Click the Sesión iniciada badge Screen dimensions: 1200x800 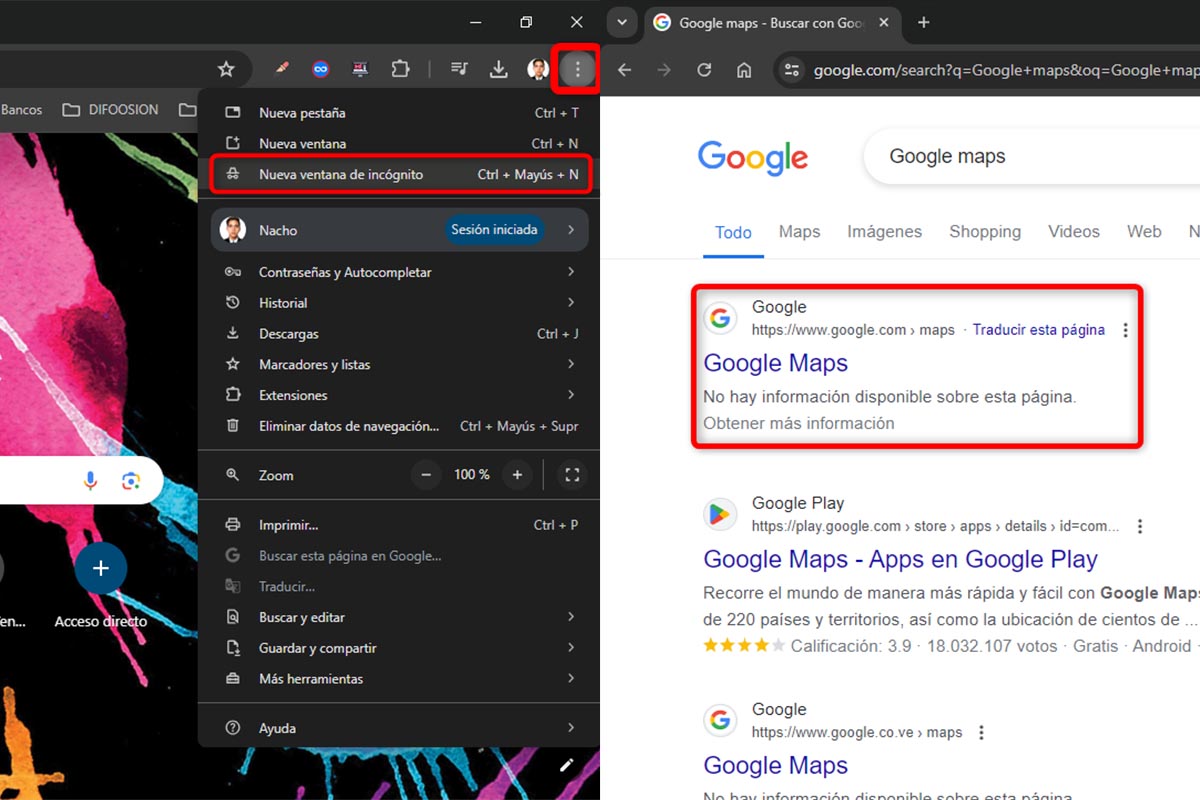tap(494, 230)
